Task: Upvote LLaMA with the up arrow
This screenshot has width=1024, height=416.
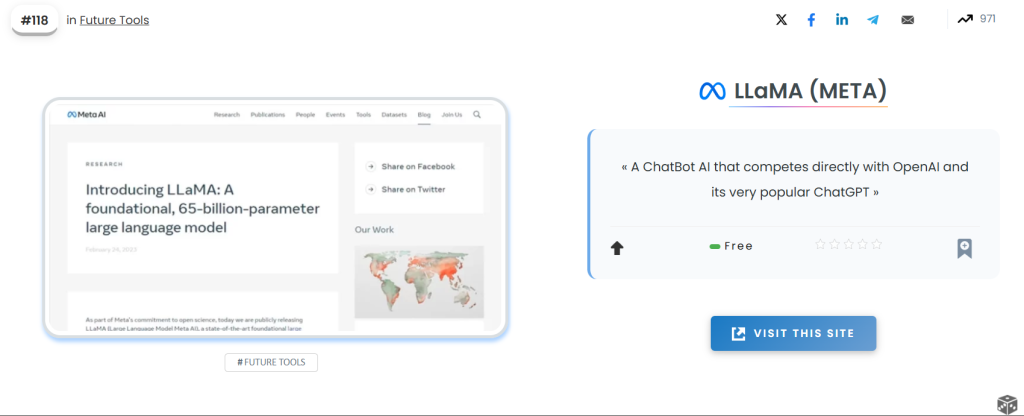Action: (617, 248)
